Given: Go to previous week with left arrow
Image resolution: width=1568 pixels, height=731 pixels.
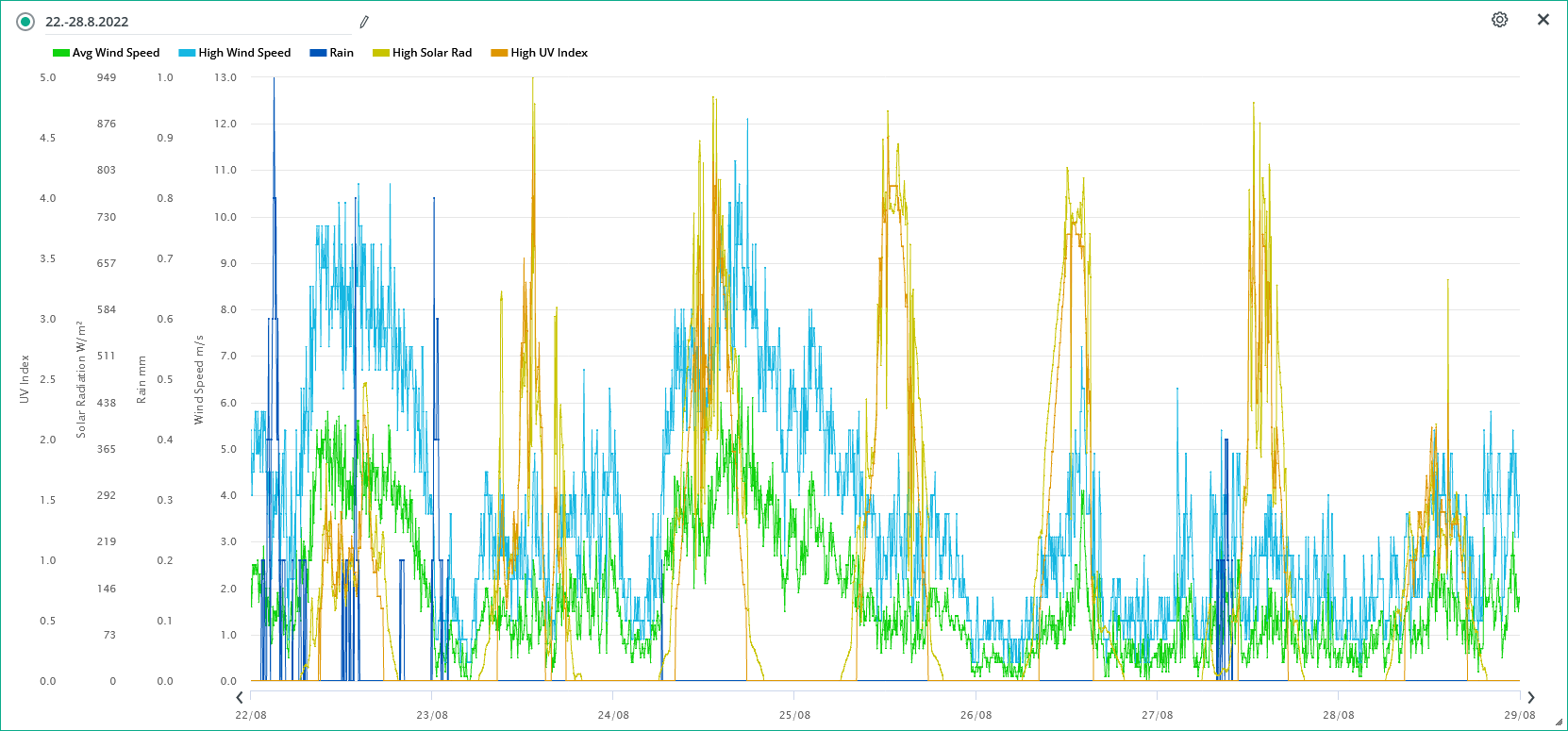Looking at the screenshot, I should point(240,697).
